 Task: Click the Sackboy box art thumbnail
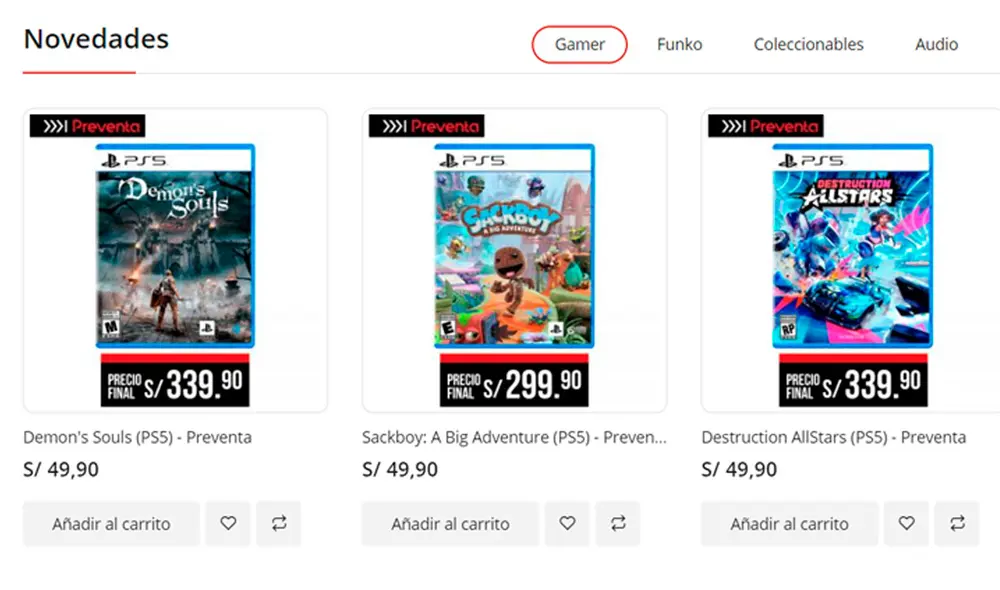pyautogui.click(x=514, y=248)
